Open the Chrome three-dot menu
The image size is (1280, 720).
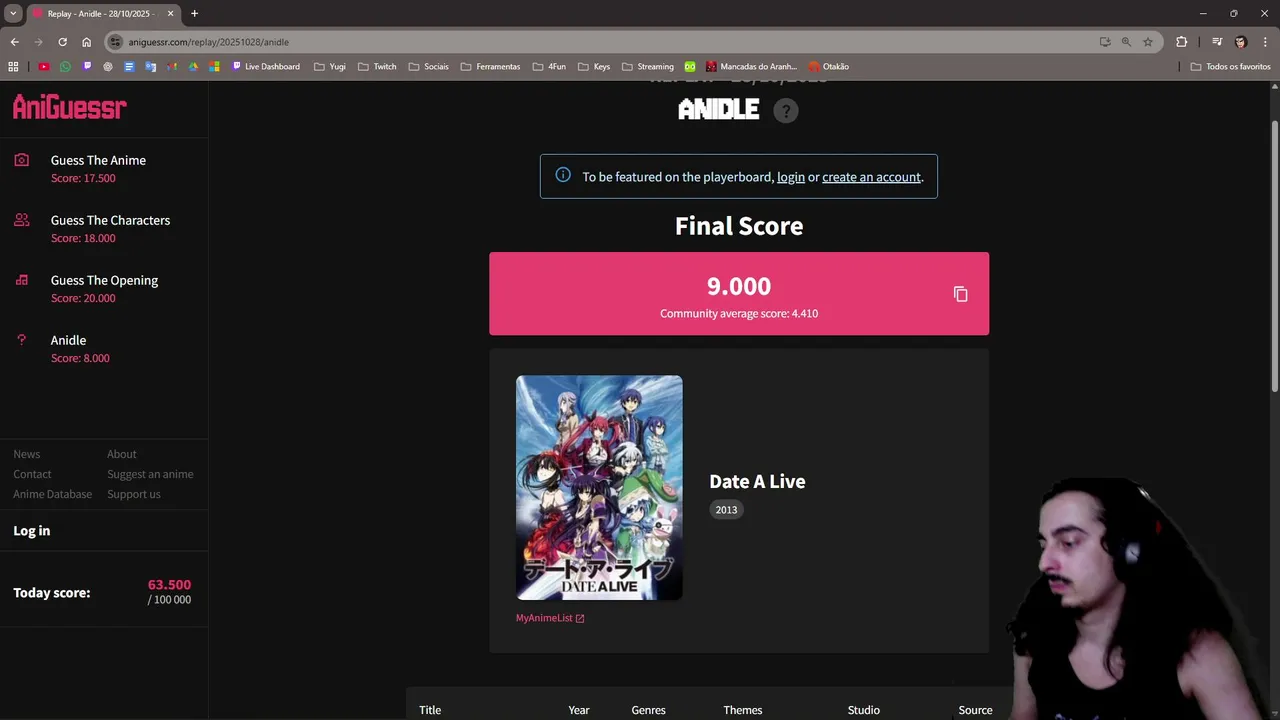pyautogui.click(x=1263, y=42)
